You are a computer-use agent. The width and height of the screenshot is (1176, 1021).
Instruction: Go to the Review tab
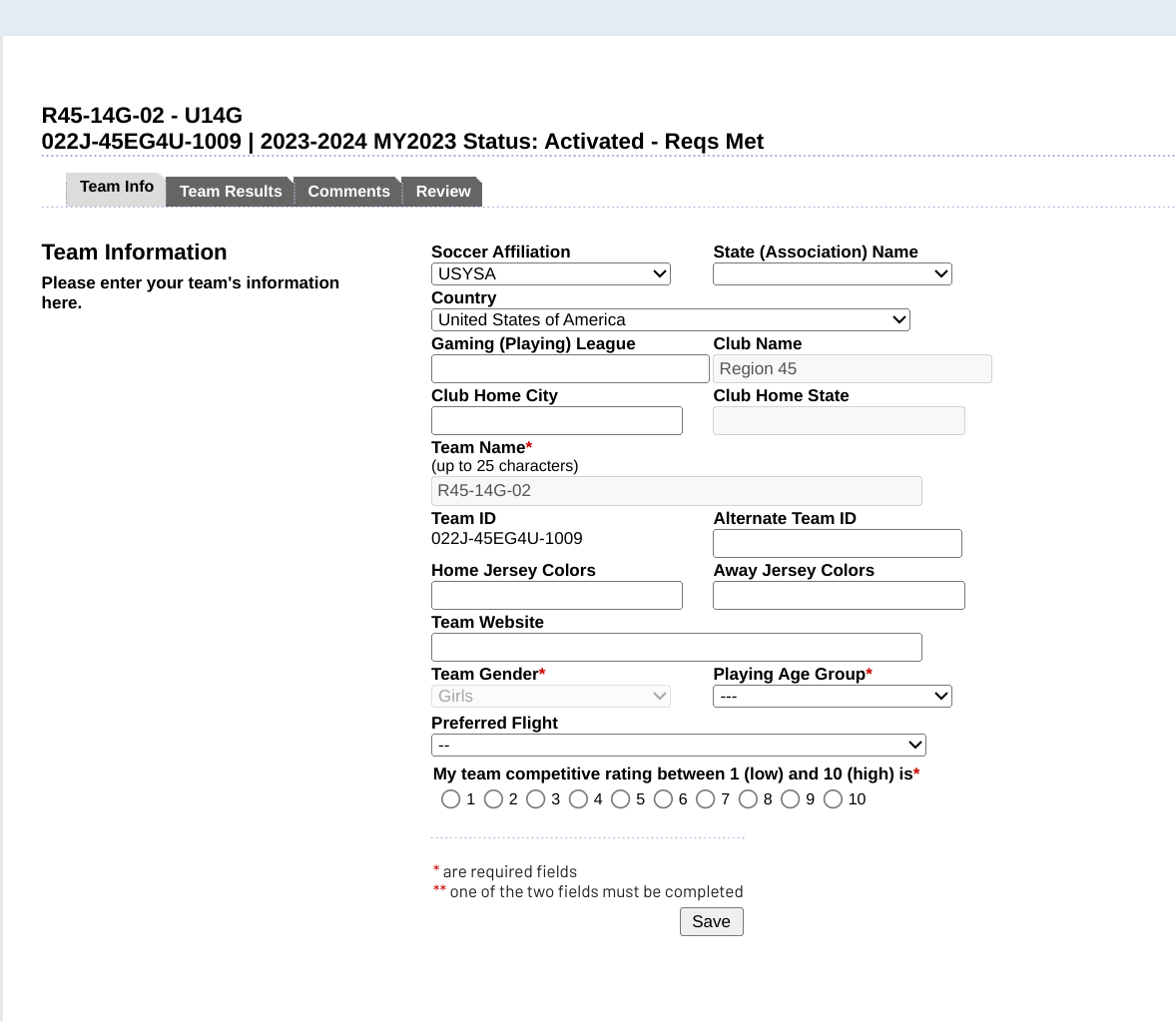[442, 192]
